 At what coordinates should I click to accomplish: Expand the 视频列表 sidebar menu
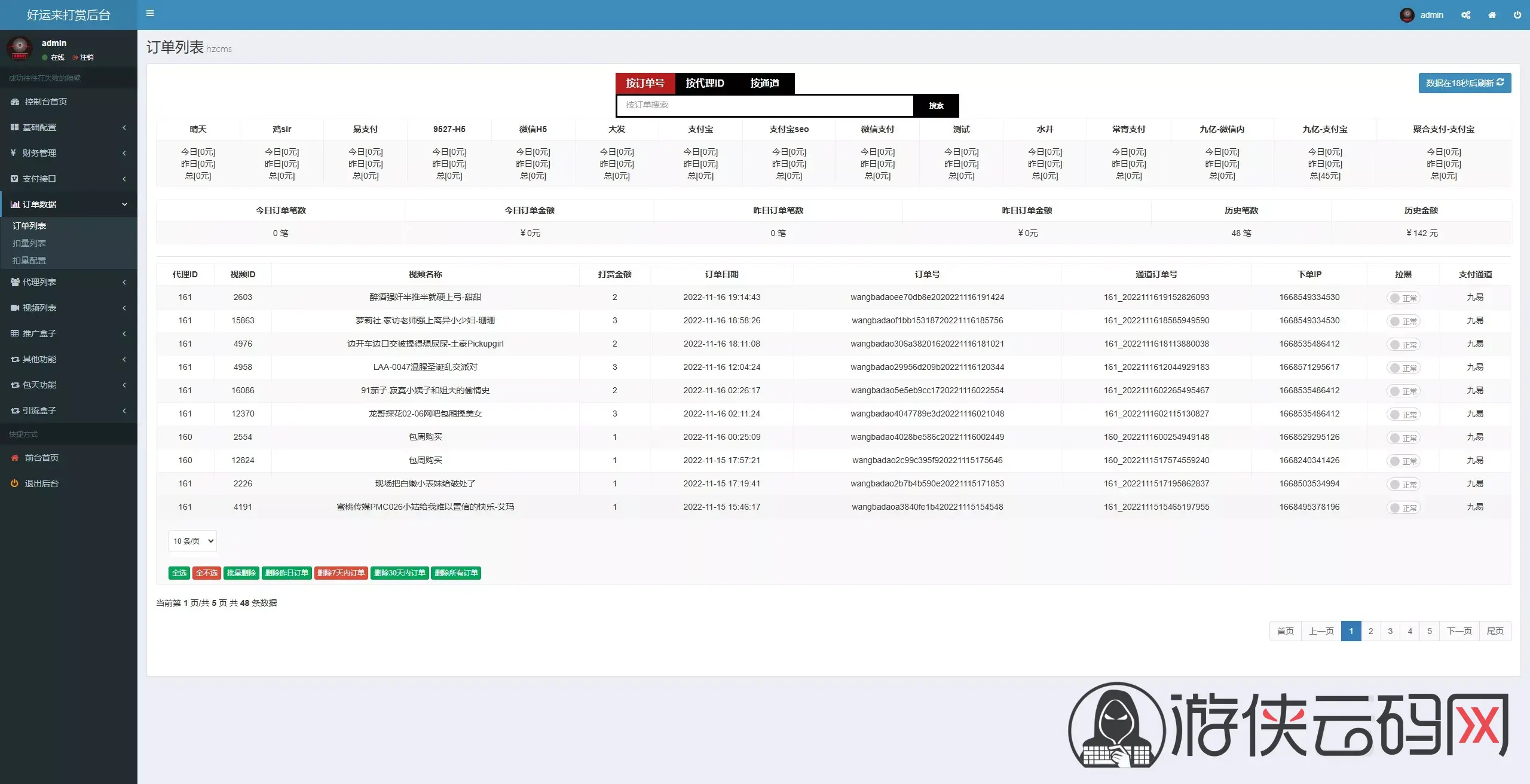pos(69,308)
